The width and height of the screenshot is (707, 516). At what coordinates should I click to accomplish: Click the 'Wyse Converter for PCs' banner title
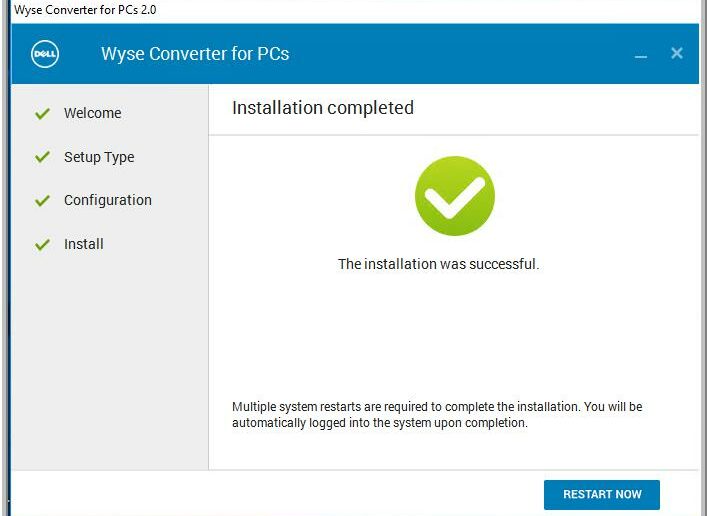click(x=195, y=54)
